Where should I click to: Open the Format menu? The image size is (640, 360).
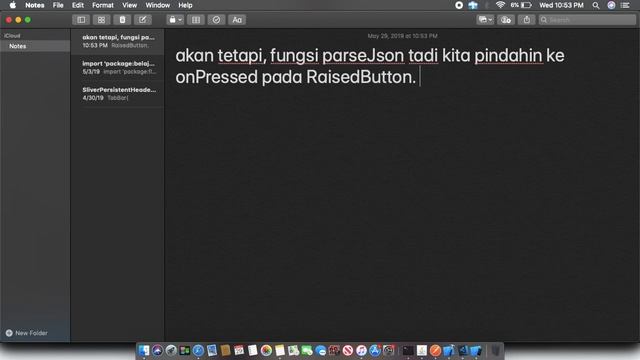[x=102, y=5]
